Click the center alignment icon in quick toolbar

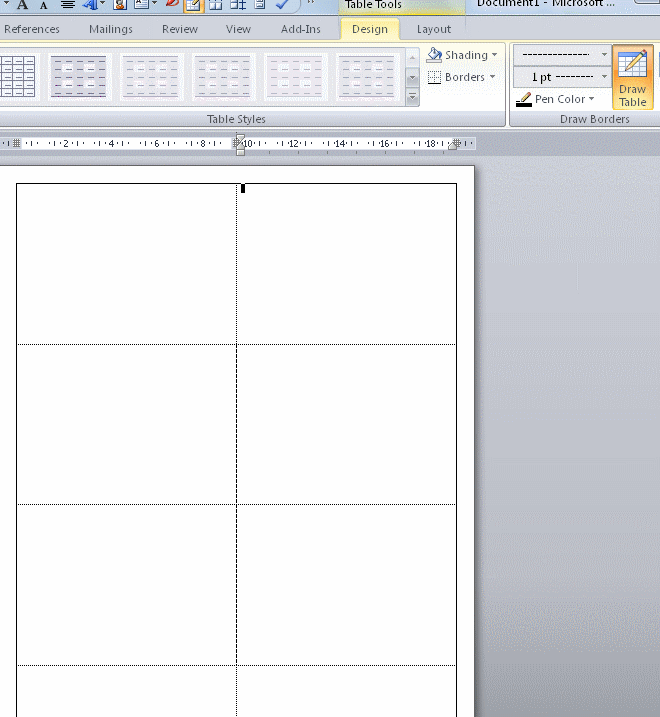(x=68, y=5)
